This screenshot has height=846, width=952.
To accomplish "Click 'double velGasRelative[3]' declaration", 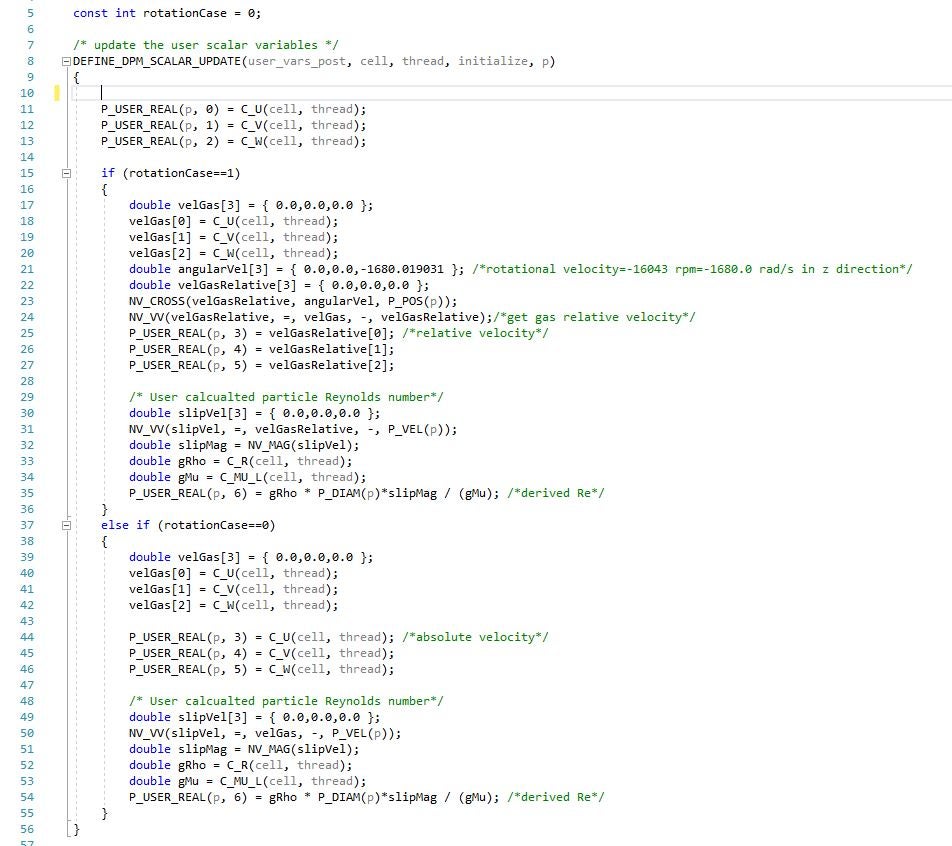I will (279, 285).
